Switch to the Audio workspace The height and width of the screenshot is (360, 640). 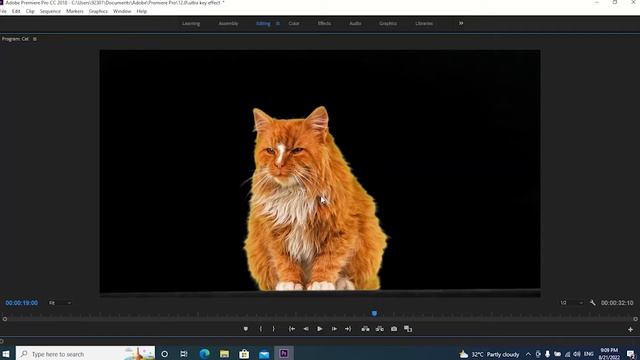tap(355, 24)
